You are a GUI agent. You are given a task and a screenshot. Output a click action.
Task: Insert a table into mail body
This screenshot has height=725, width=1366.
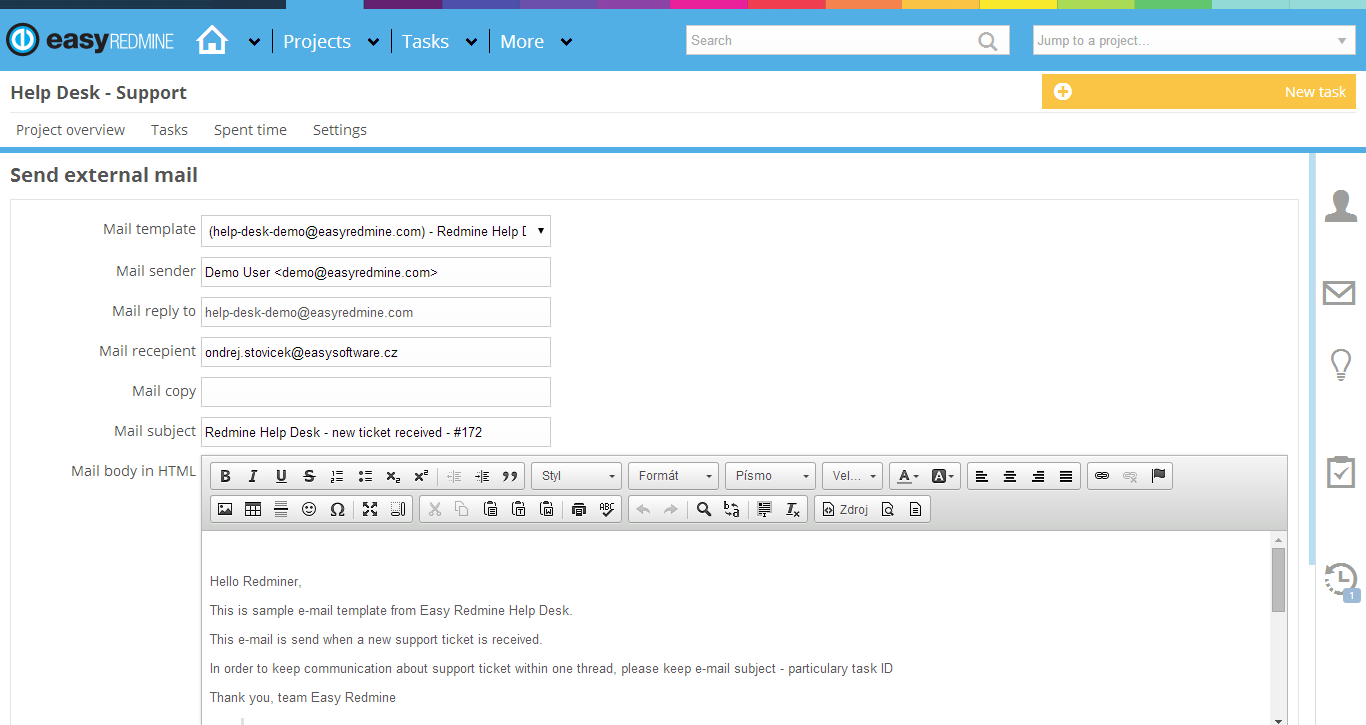[x=253, y=509]
